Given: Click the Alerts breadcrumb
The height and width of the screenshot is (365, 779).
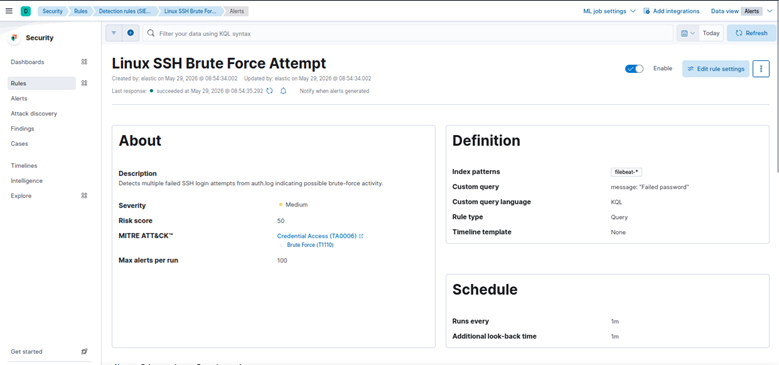Looking at the screenshot, I should coord(236,11).
